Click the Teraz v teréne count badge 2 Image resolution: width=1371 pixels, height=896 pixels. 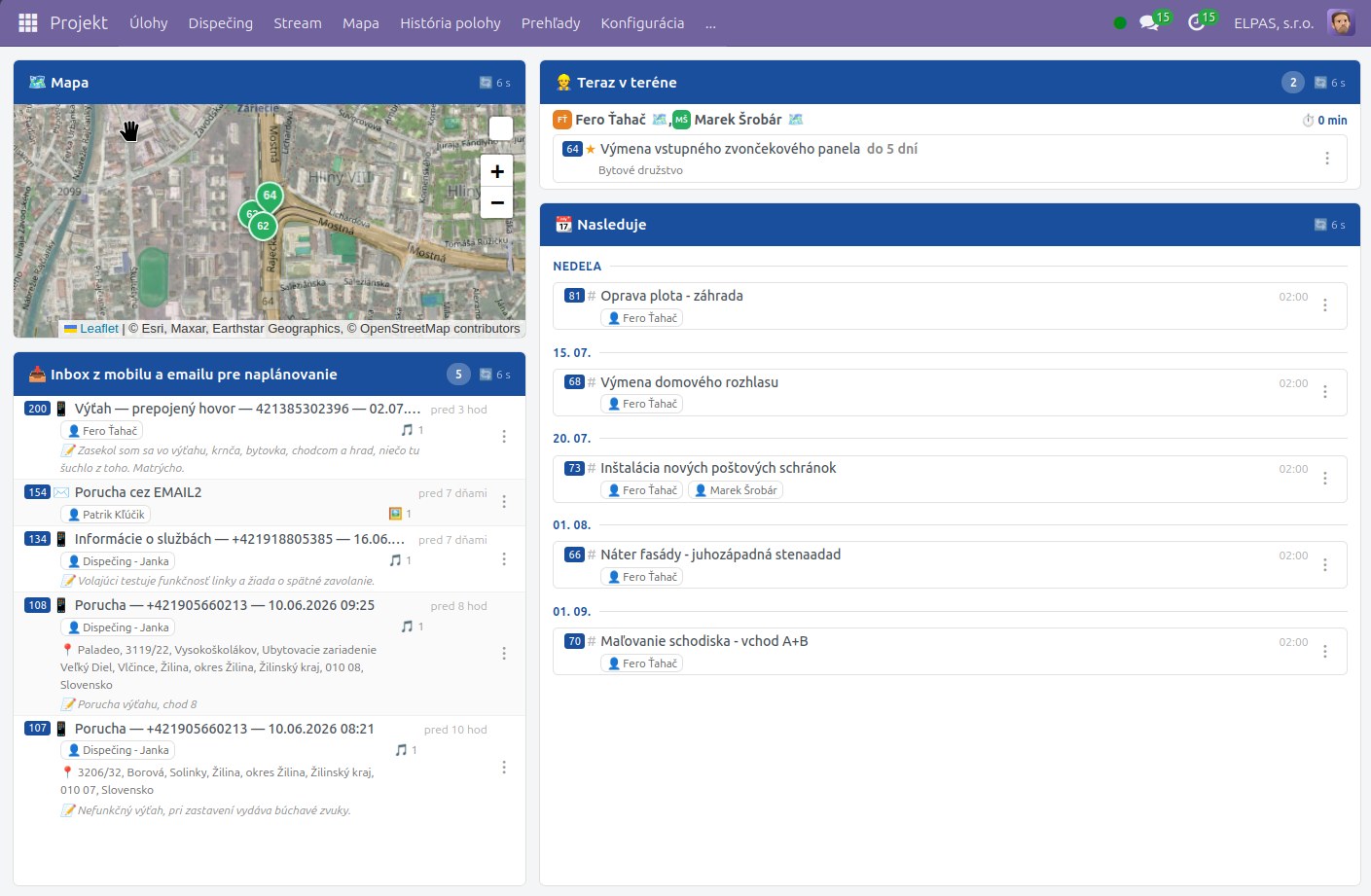tap(1293, 83)
